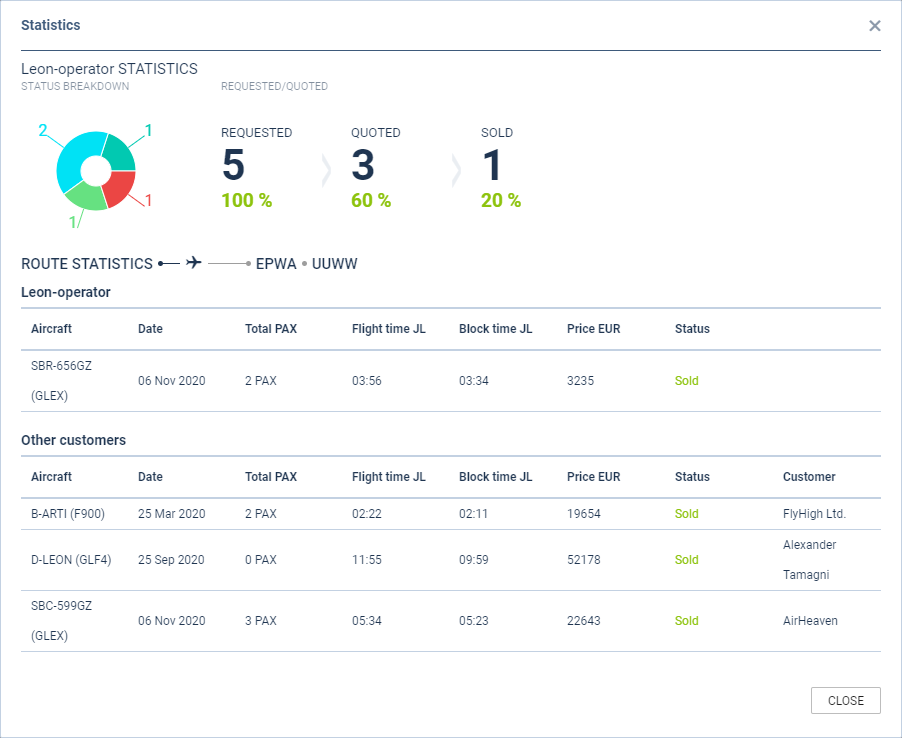Click the 0 PAX cell

[261, 560]
